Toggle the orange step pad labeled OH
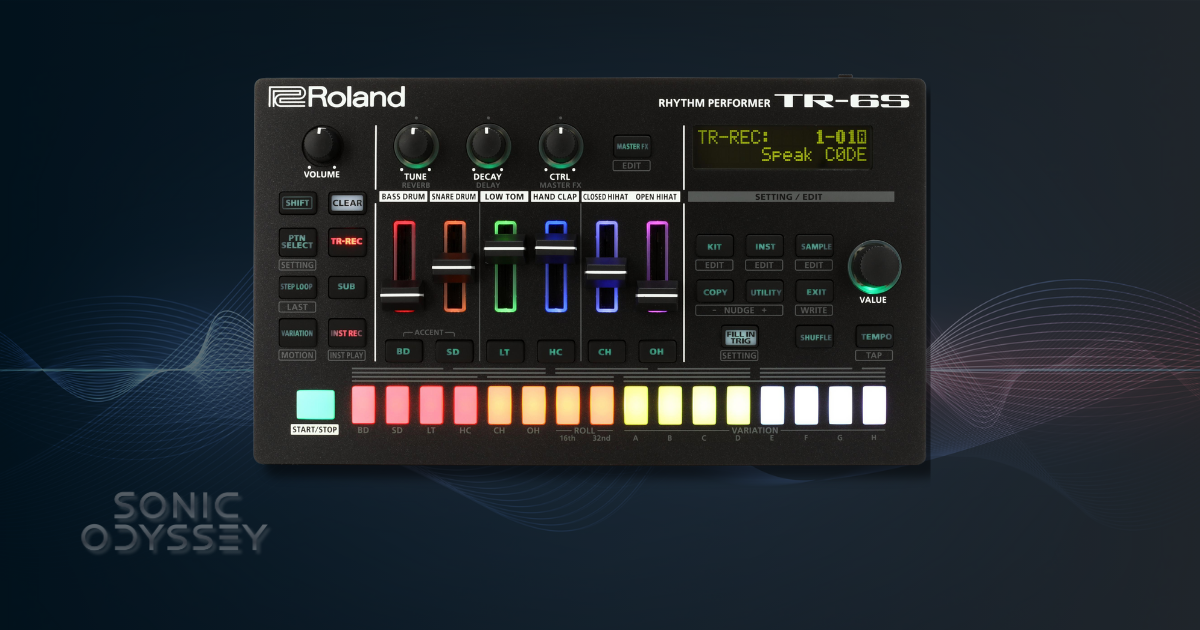Screen dimensions: 1200x630 point(533,405)
